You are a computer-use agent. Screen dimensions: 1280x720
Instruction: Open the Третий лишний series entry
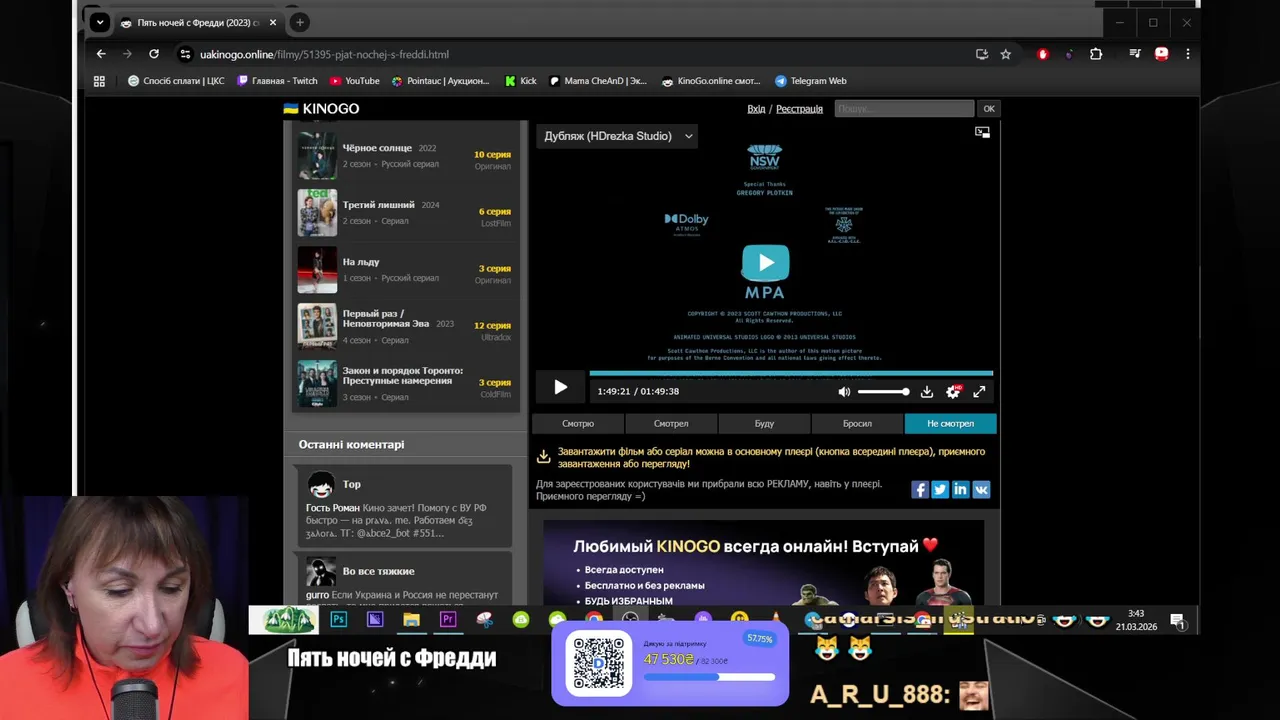[405, 213]
